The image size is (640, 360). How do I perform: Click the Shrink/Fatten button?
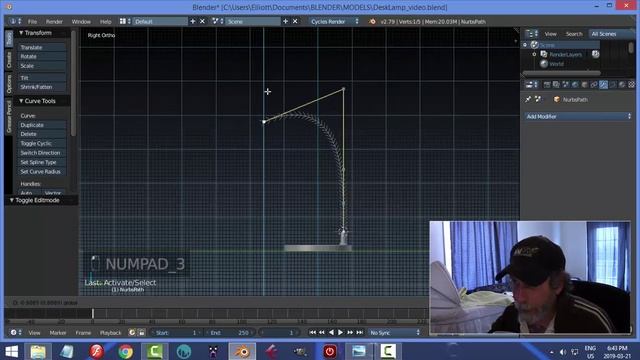click(42, 87)
